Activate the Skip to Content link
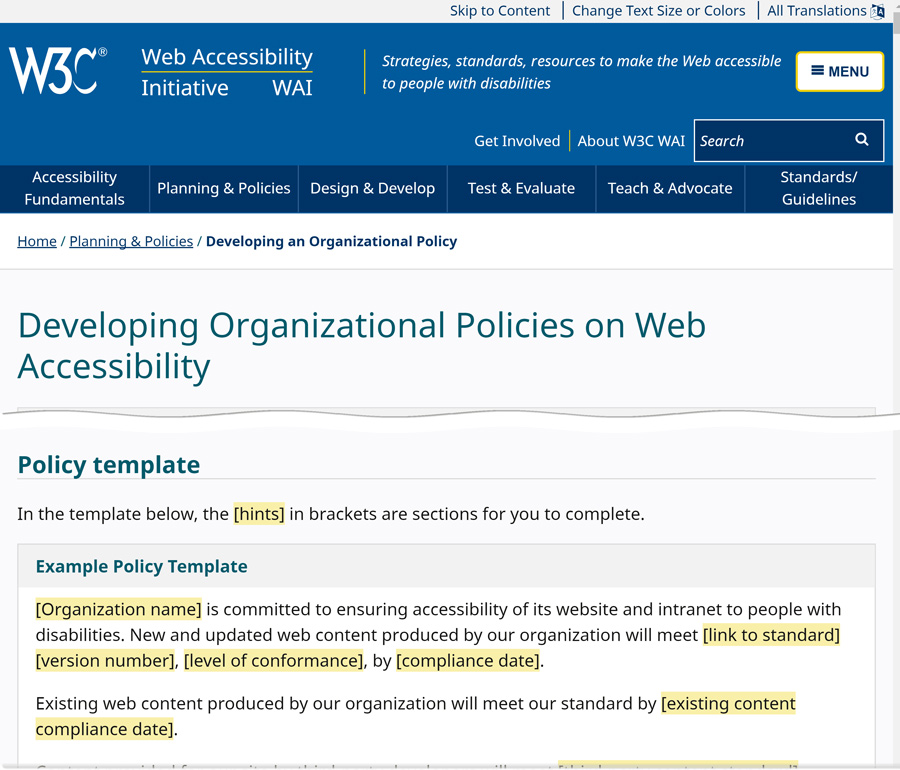Screen dimensions: 900x770 [500, 11]
